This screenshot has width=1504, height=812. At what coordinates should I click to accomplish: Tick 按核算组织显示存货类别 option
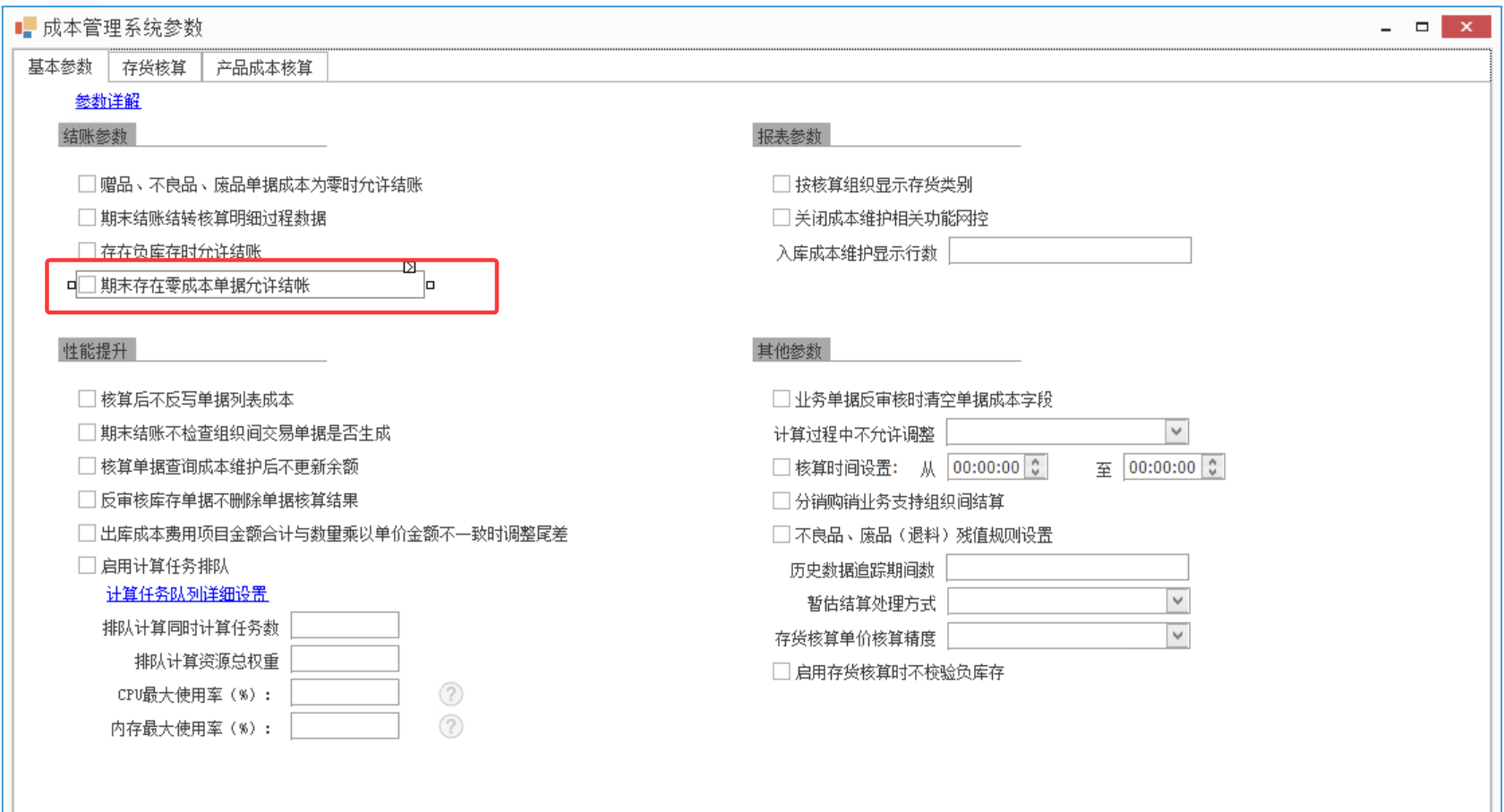click(782, 184)
